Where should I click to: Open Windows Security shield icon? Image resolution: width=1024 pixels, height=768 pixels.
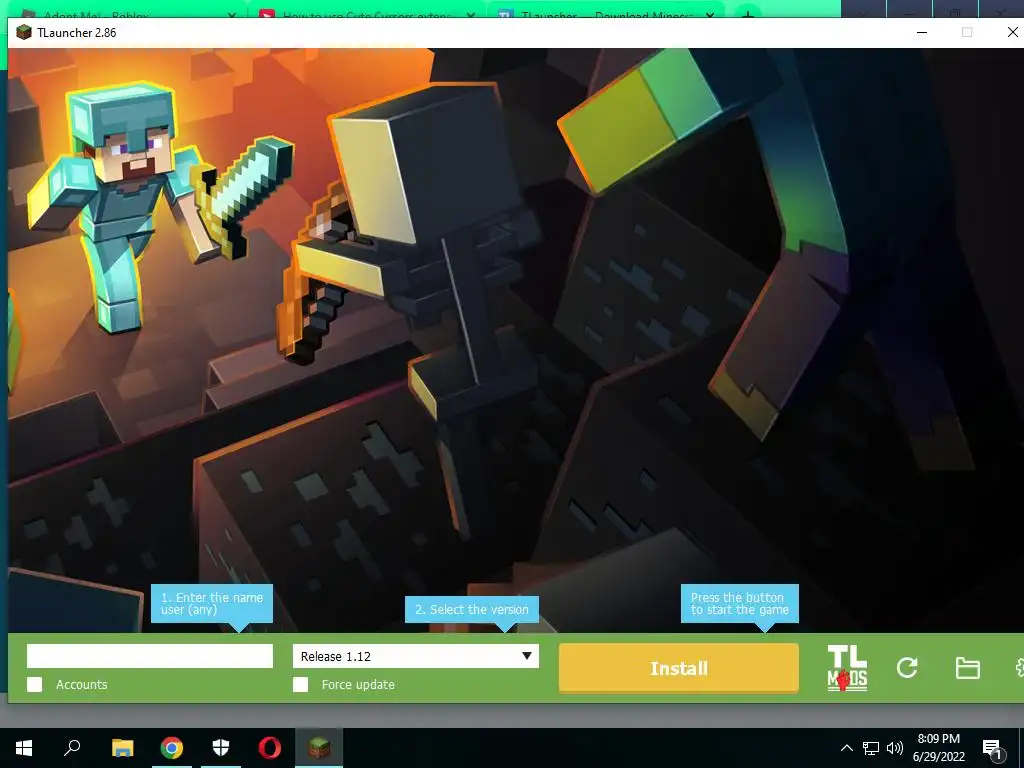(x=221, y=748)
